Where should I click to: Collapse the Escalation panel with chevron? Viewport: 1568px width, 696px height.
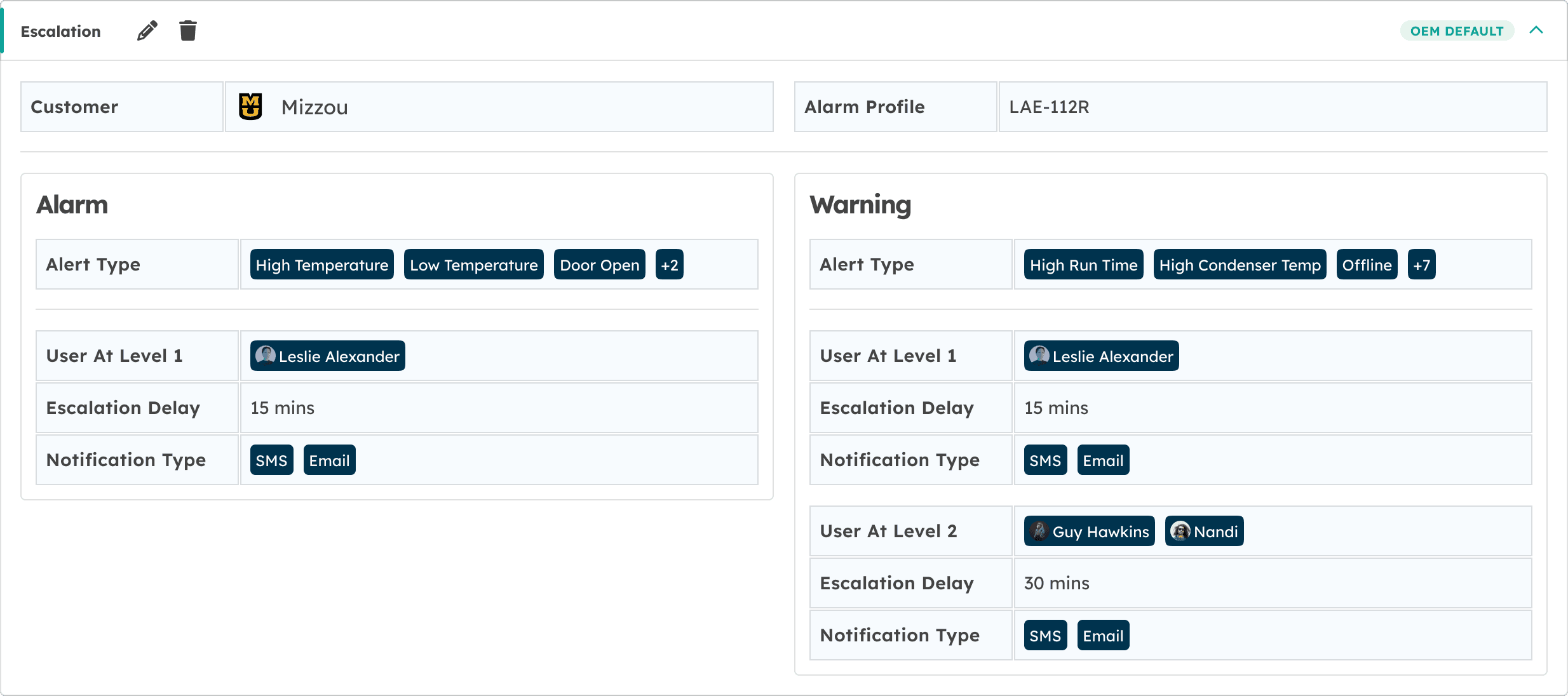[1536, 30]
